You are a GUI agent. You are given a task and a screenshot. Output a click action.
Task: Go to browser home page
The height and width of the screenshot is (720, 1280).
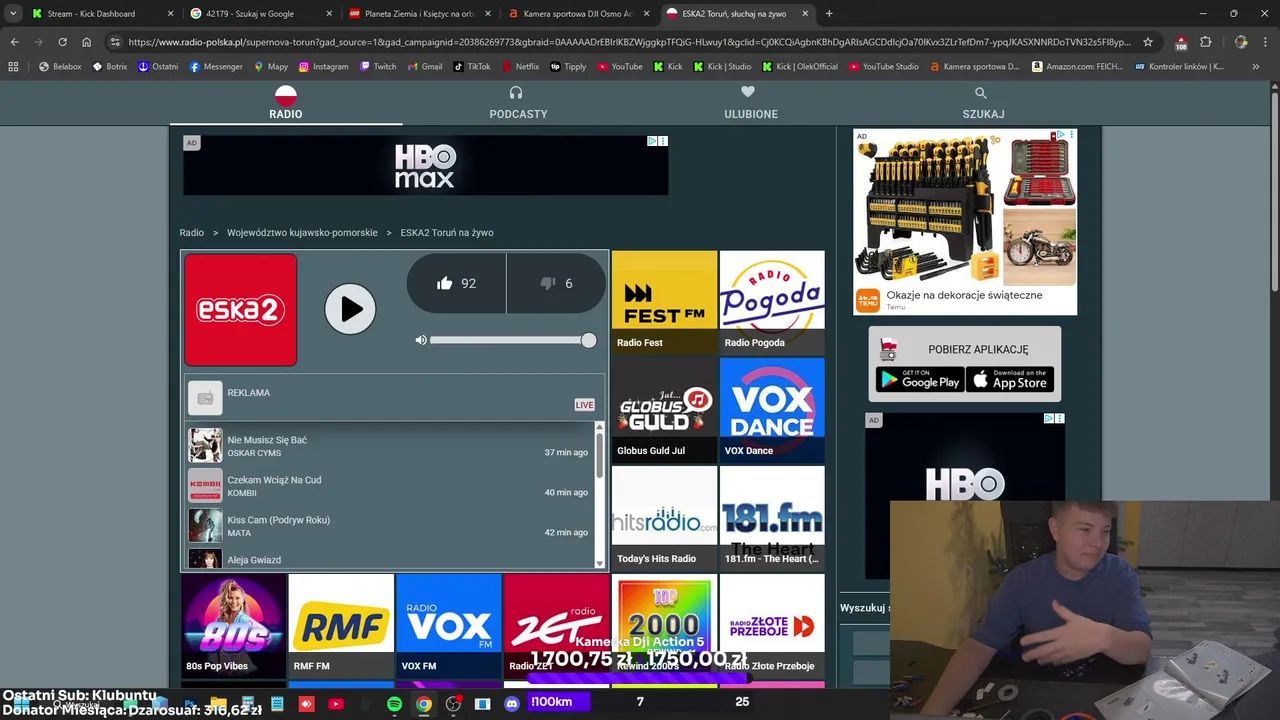coord(86,42)
